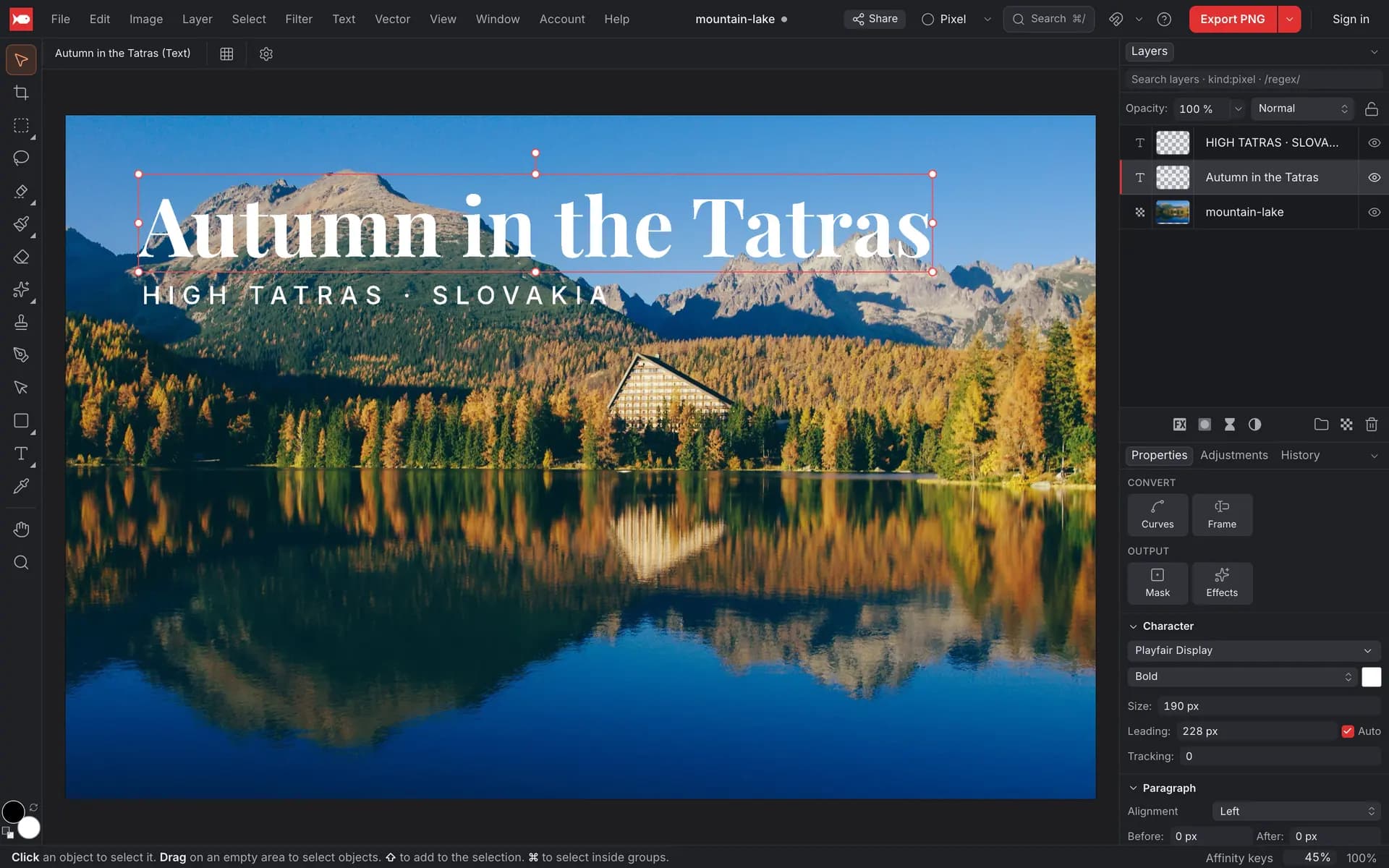Switch to the History tab
1389x868 pixels.
(1300, 455)
